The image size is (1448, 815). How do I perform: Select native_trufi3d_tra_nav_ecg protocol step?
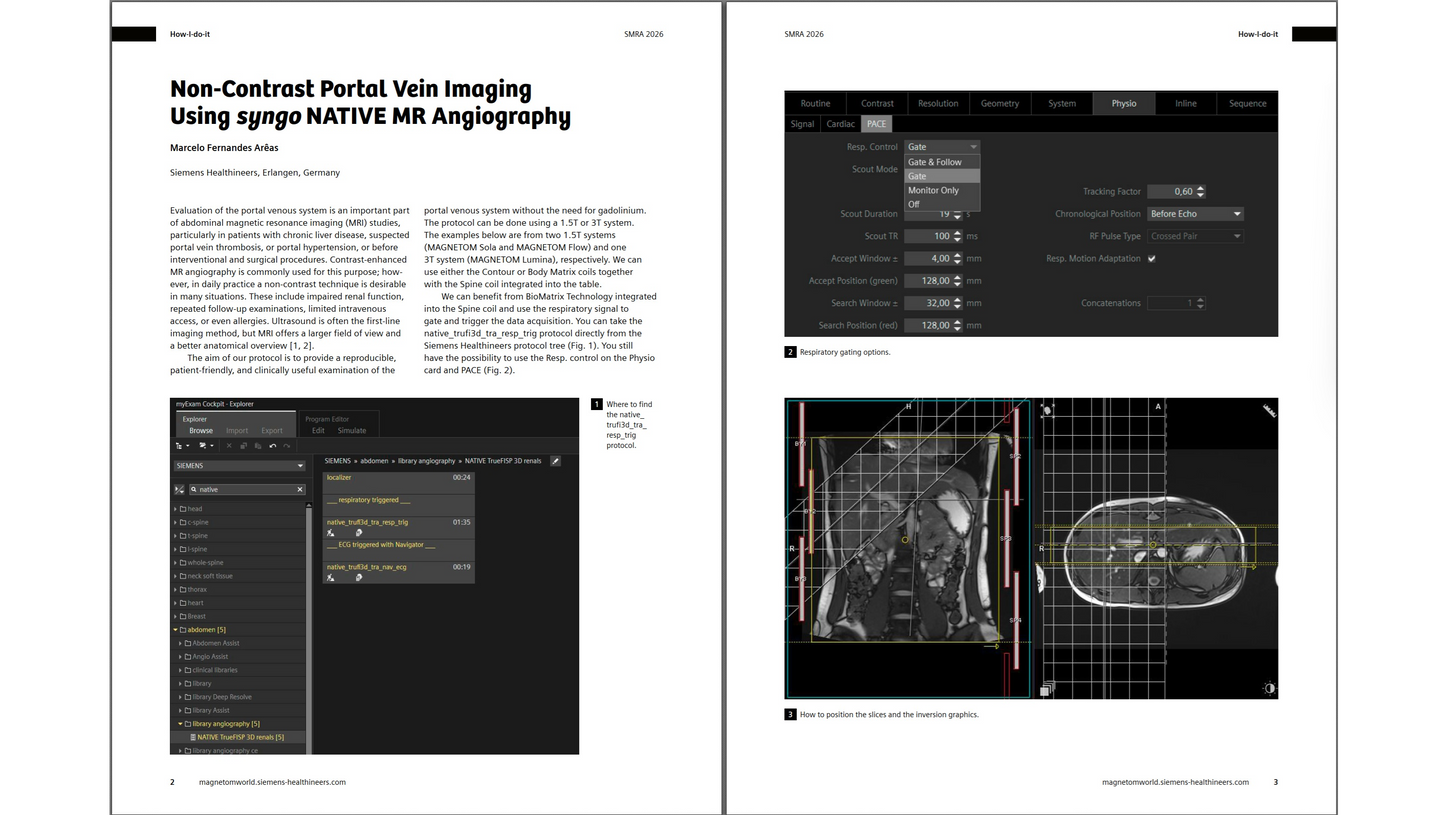(398, 572)
